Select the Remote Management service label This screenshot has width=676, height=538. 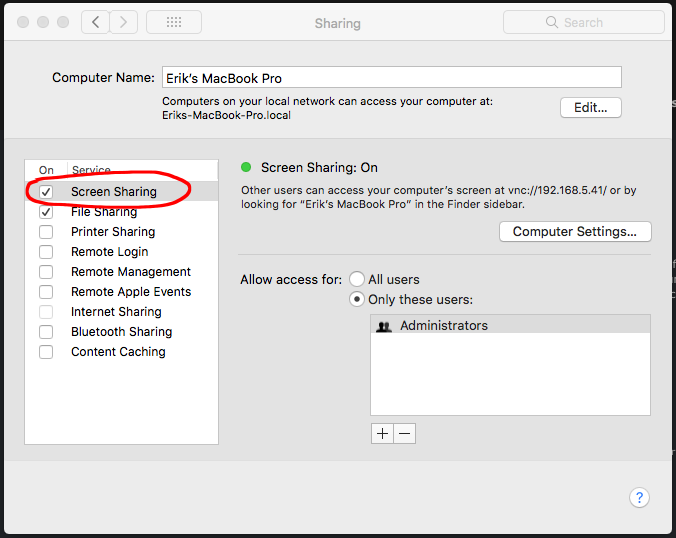131,272
